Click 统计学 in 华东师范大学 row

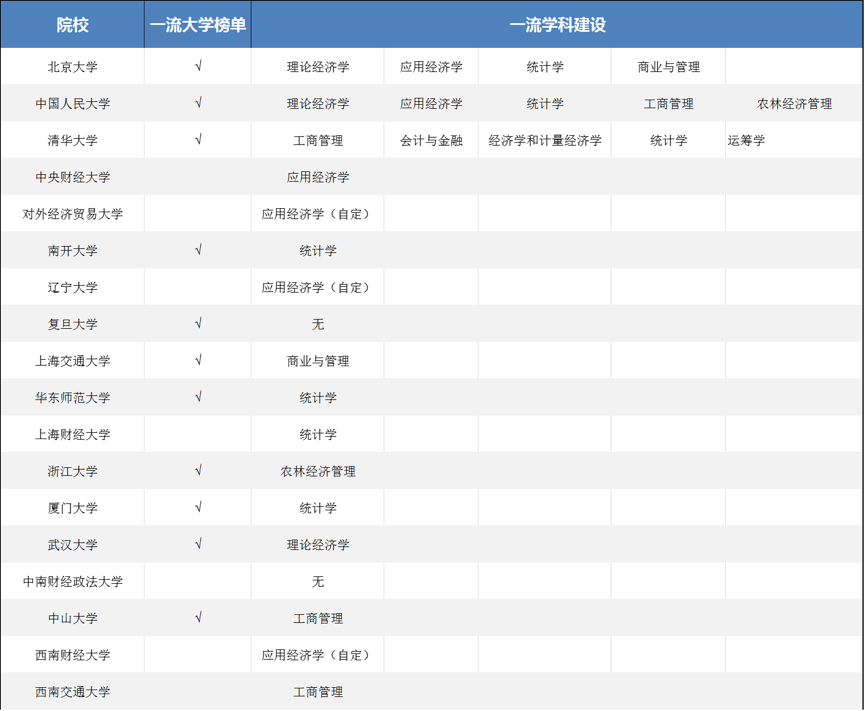318,398
